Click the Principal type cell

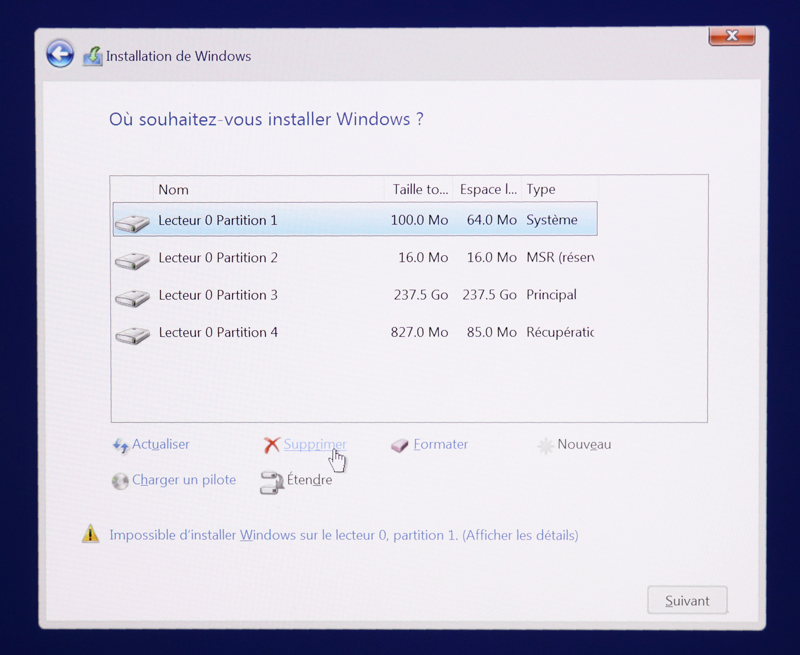551,295
